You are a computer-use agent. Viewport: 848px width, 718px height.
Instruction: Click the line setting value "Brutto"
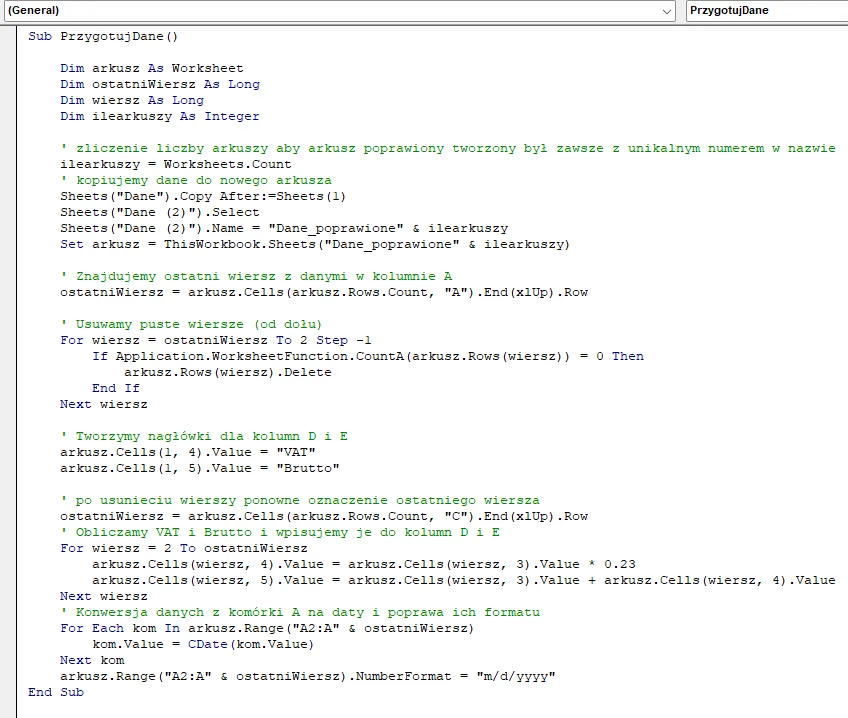pyautogui.click(x=199, y=468)
